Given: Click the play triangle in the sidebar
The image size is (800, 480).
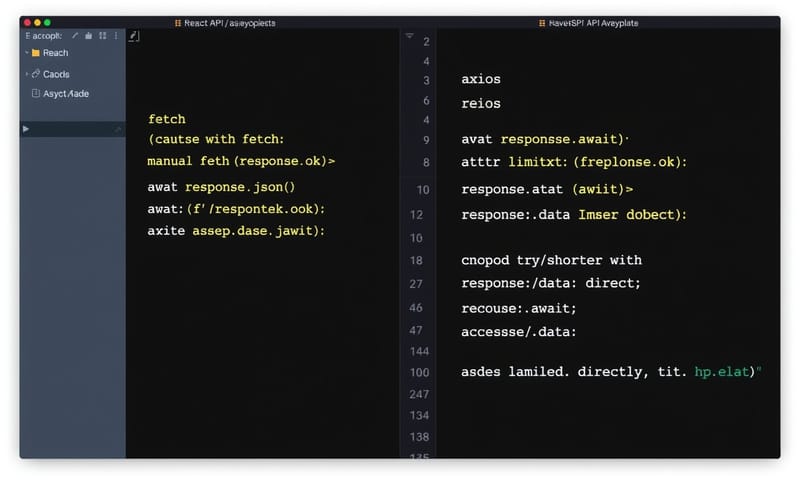Looking at the screenshot, I should click(x=26, y=129).
